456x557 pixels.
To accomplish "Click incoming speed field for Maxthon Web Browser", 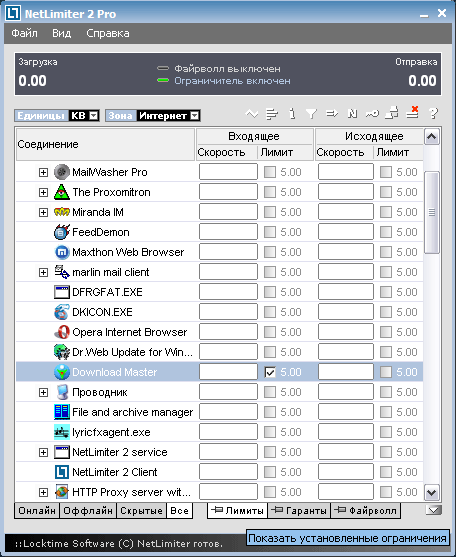I will click(228, 252).
